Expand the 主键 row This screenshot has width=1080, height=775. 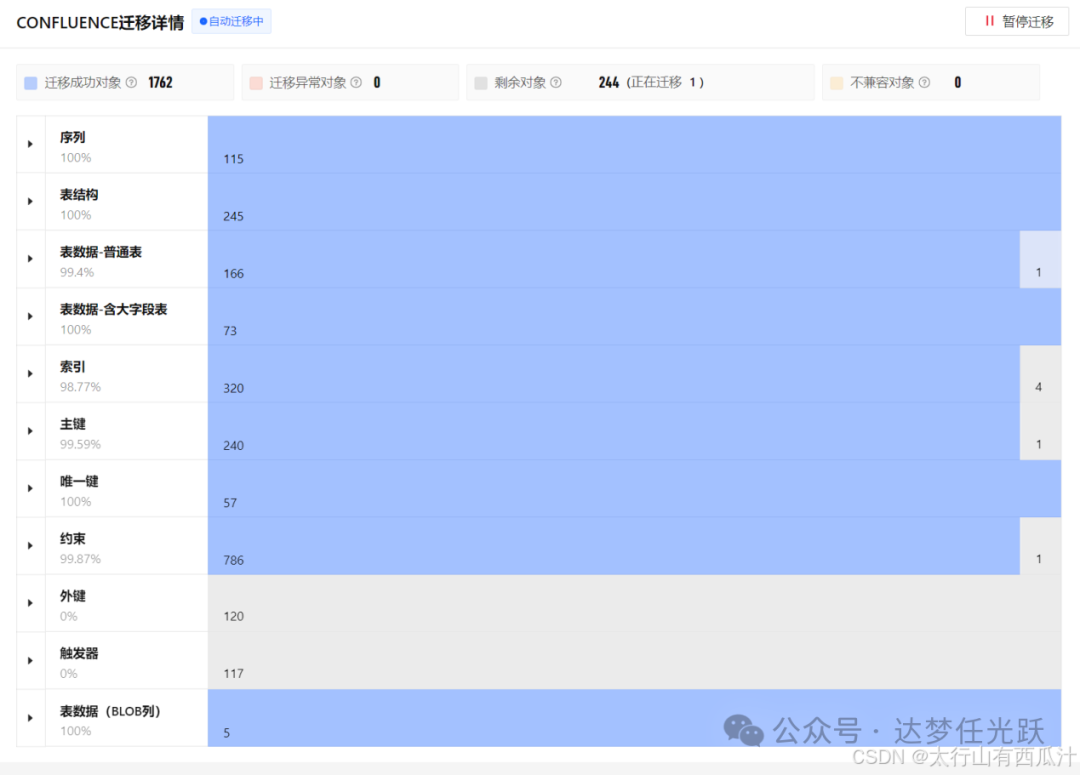coord(30,431)
